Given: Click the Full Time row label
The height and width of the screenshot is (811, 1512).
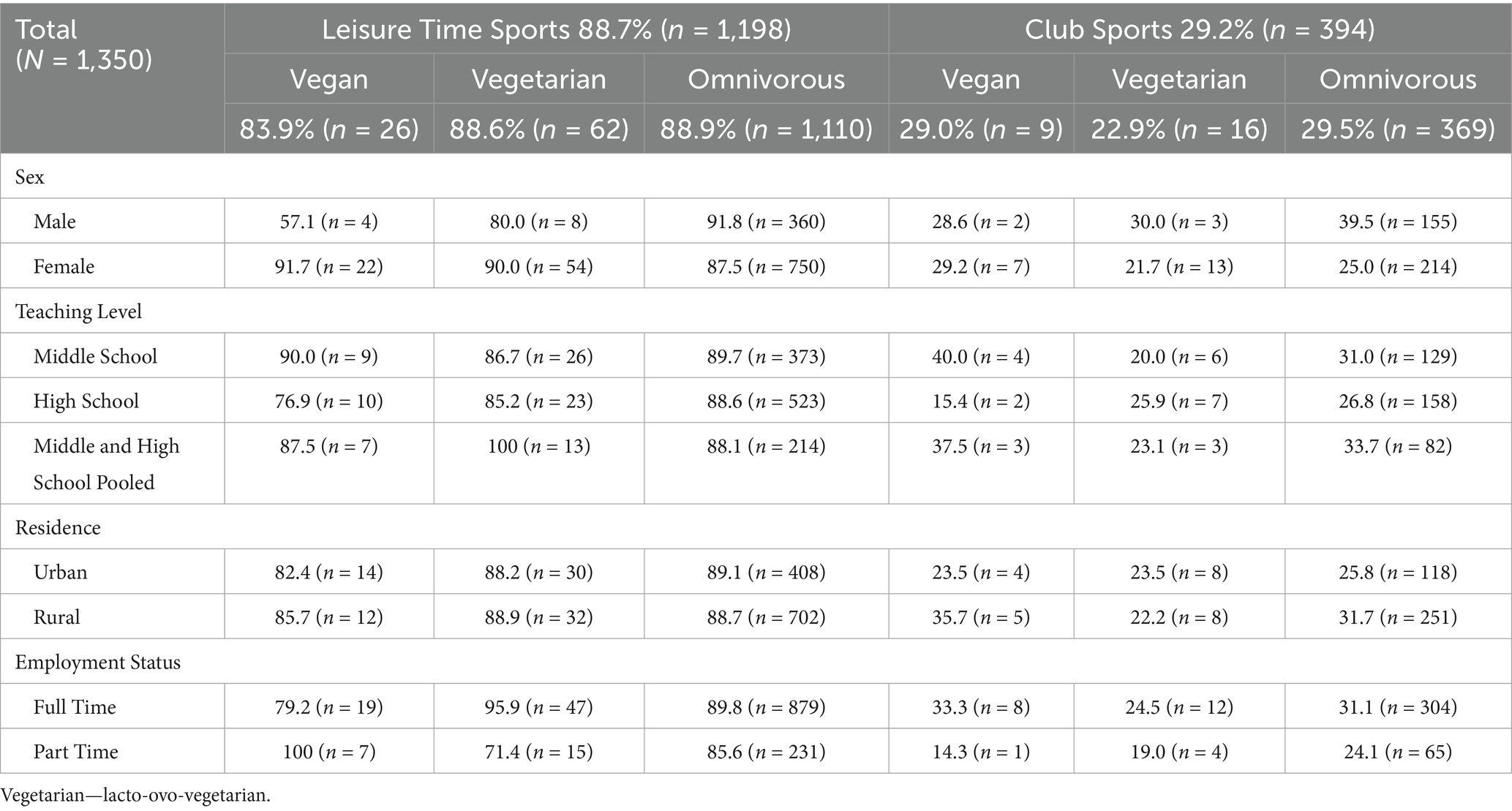Looking at the screenshot, I should point(75,707).
